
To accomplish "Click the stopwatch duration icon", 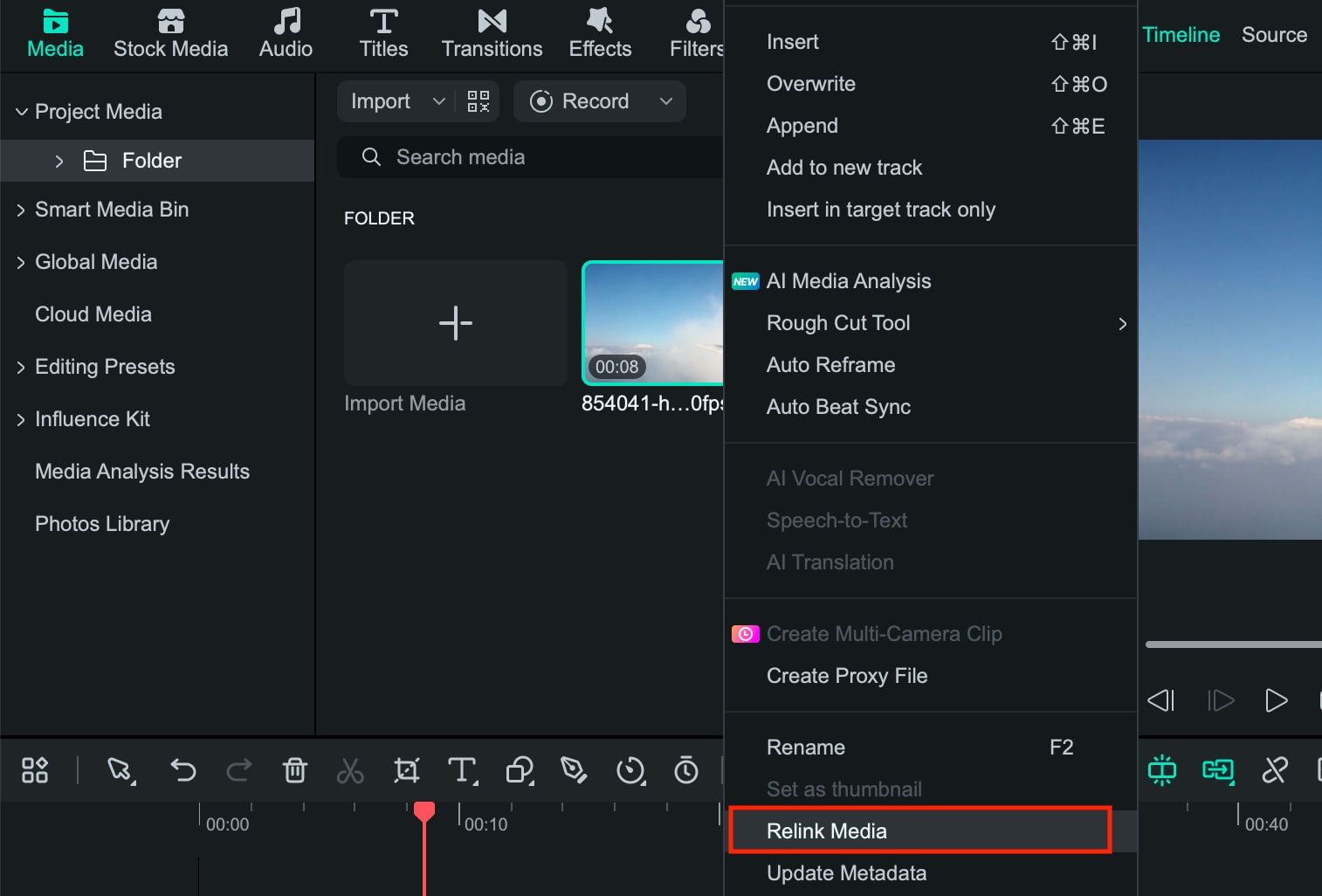I will click(686, 770).
